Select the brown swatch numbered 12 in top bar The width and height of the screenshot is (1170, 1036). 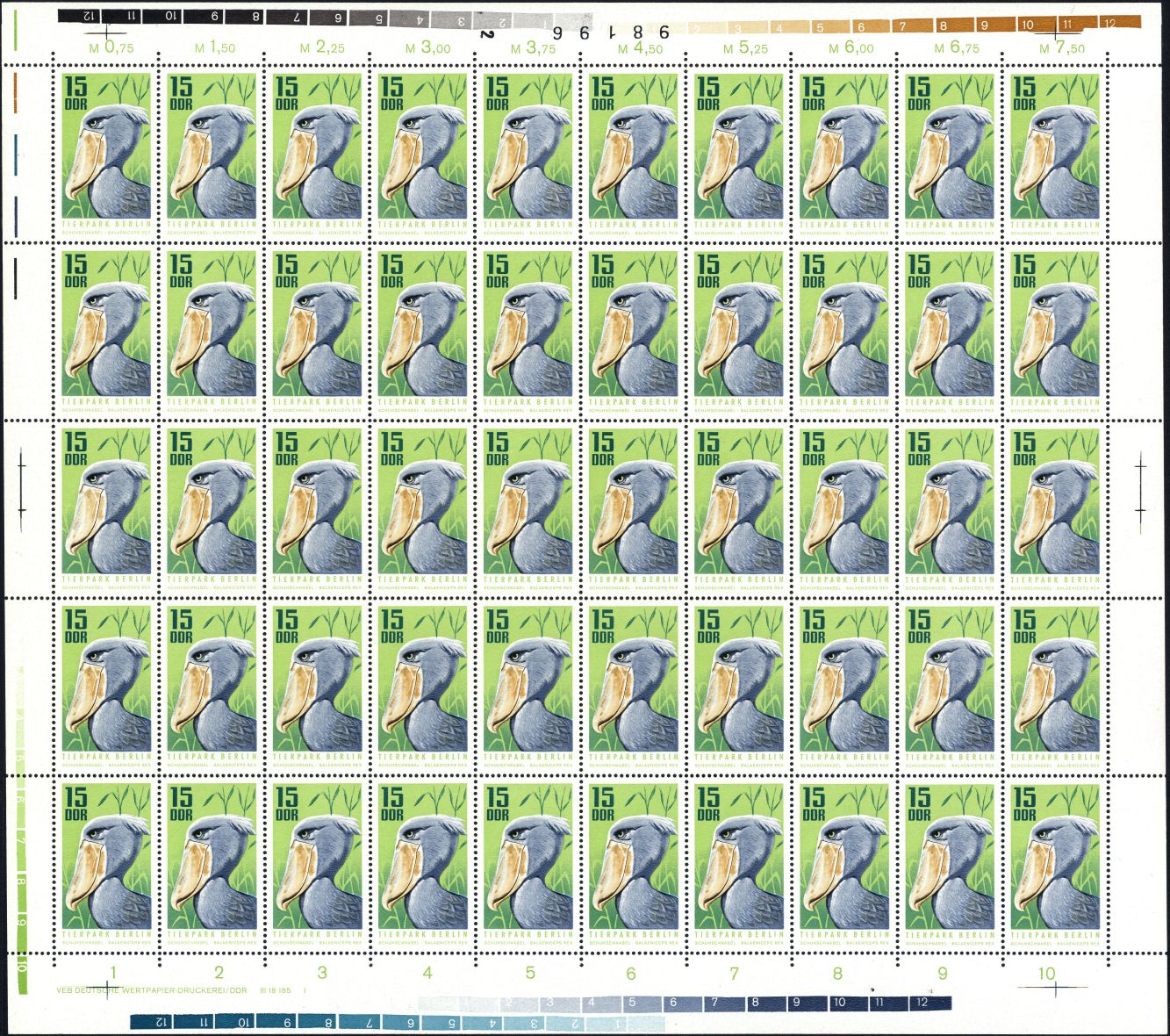coord(1110,24)
